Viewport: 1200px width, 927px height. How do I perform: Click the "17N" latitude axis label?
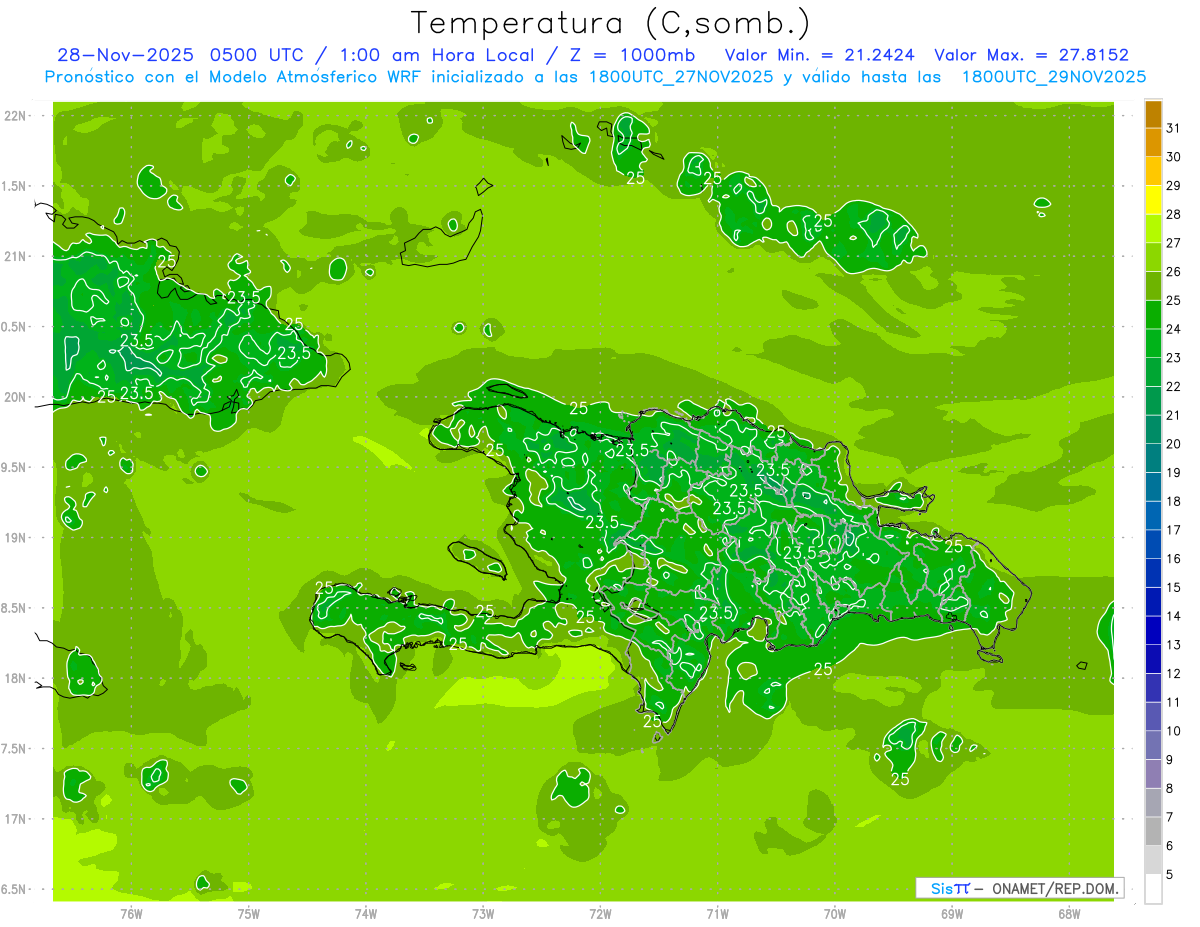pyautogui.click(x=14, y=819)
